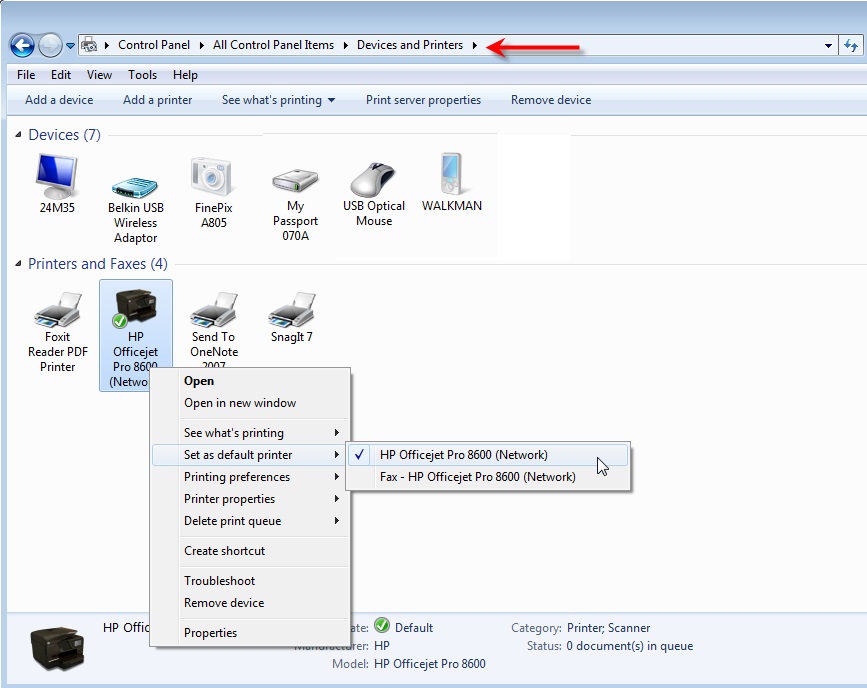Expand See what's printing context submenu
Screen dimensions: 867x688
pyautogui.click(x=251, y=433)
